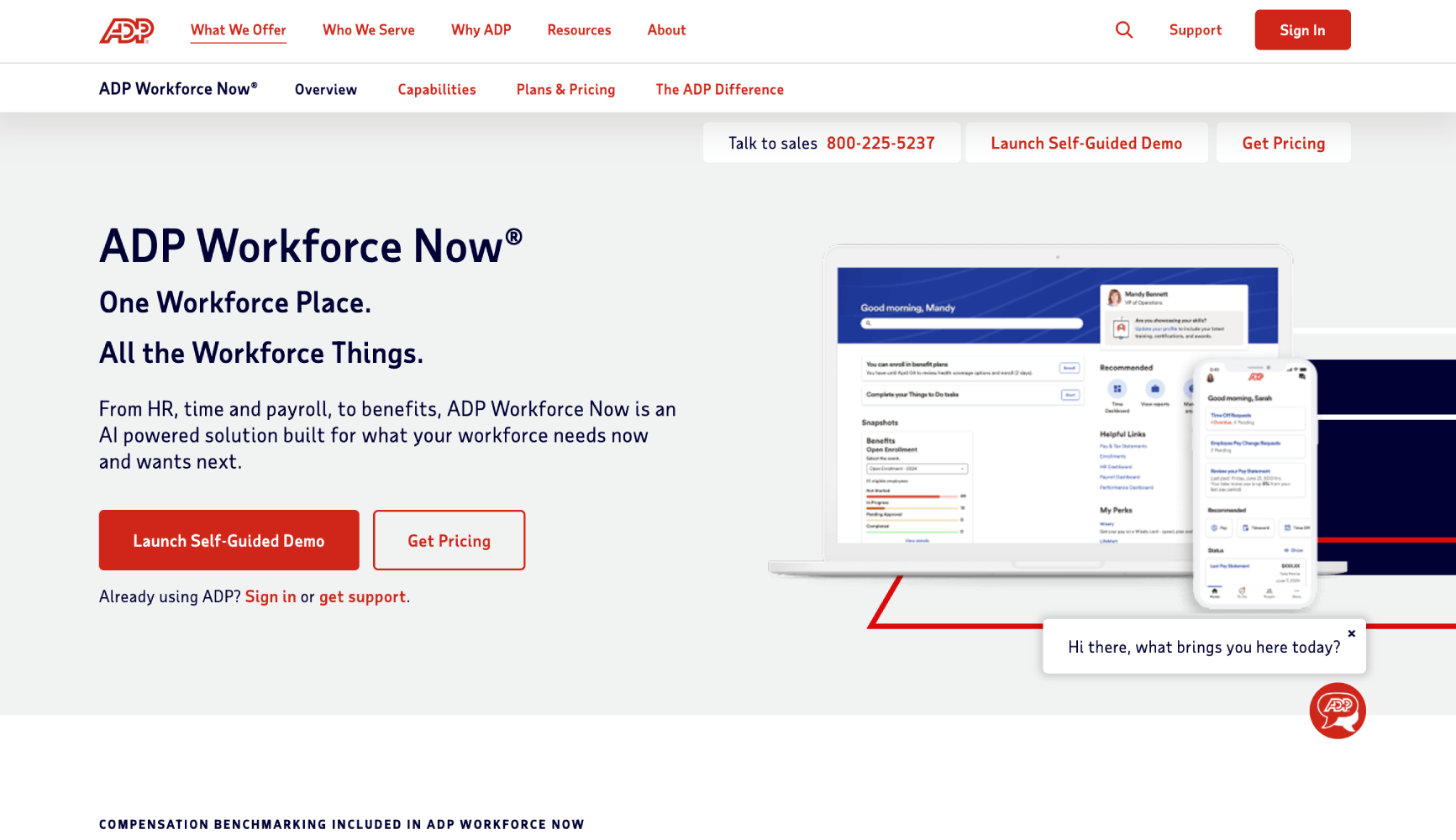Click the outlined Get Pricing hero button
1456x840 pixels.
(449, 540)
